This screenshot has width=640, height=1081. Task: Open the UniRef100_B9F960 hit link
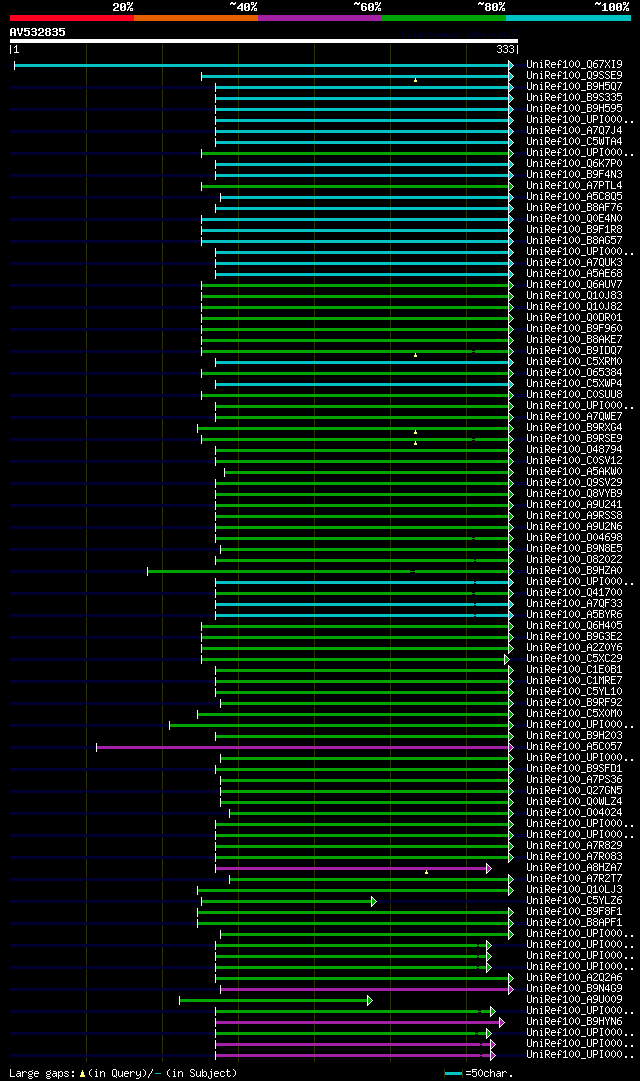tap(574, 330)
